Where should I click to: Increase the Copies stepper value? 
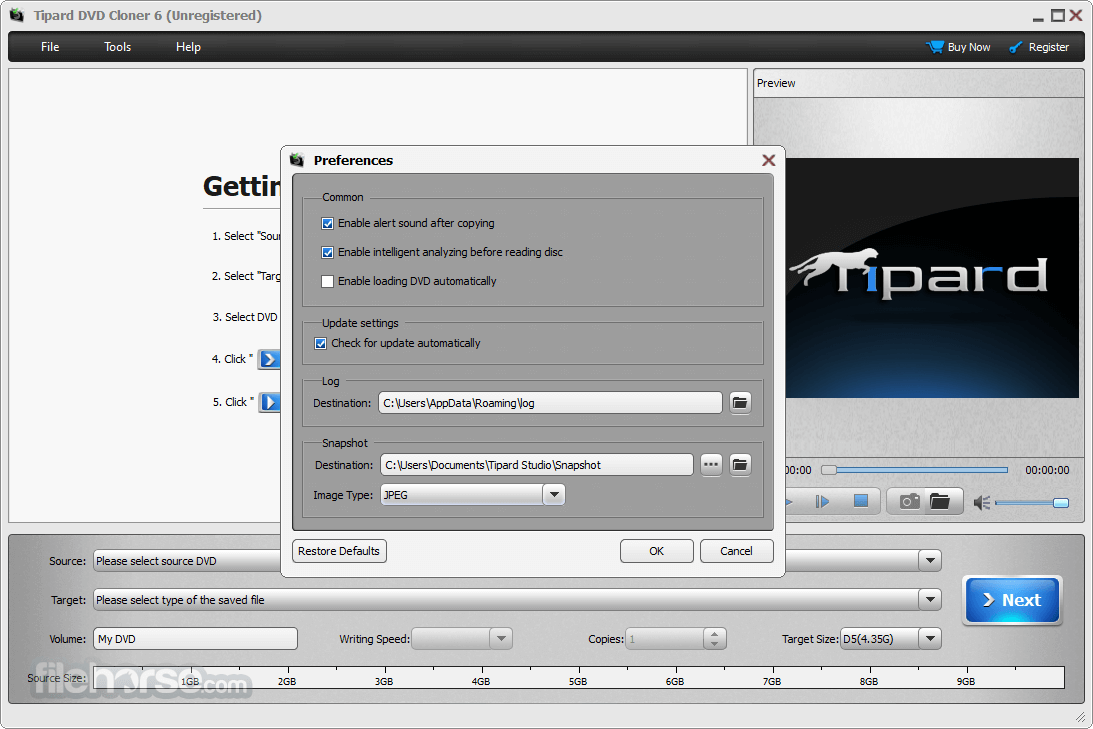714,634
